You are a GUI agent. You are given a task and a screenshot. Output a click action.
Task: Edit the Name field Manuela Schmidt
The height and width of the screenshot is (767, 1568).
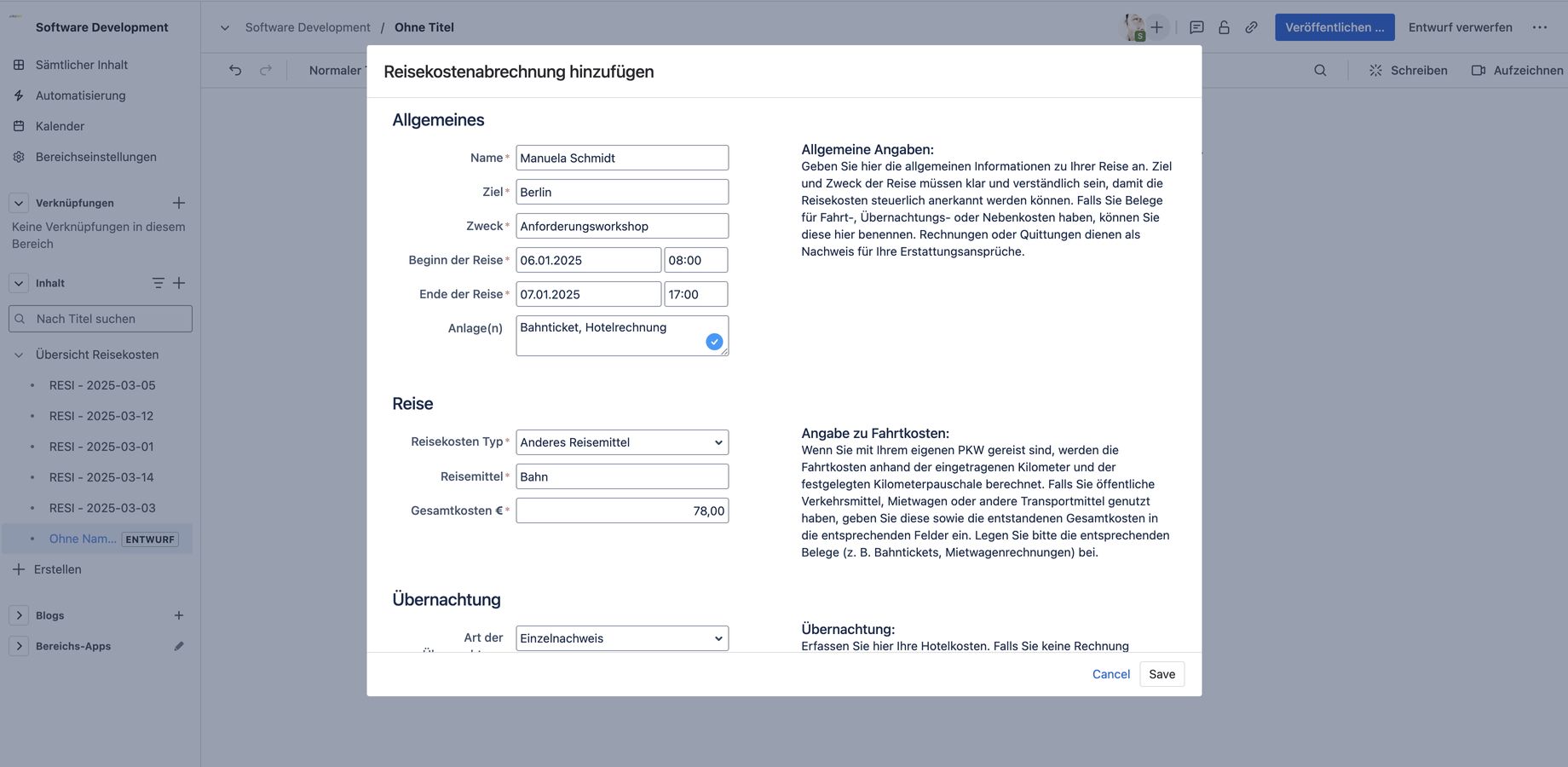click(622, 158)
